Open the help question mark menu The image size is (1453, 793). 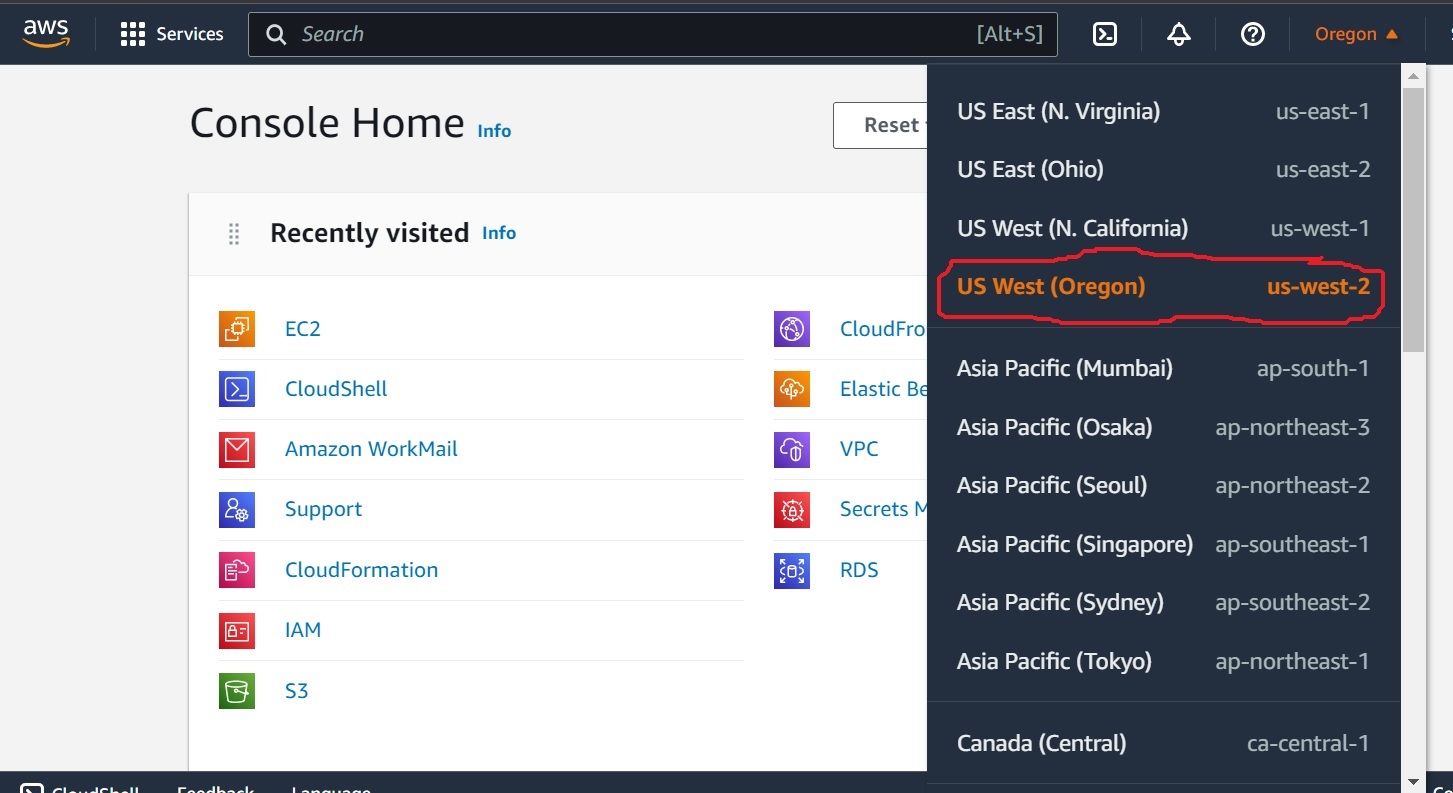1253,34
